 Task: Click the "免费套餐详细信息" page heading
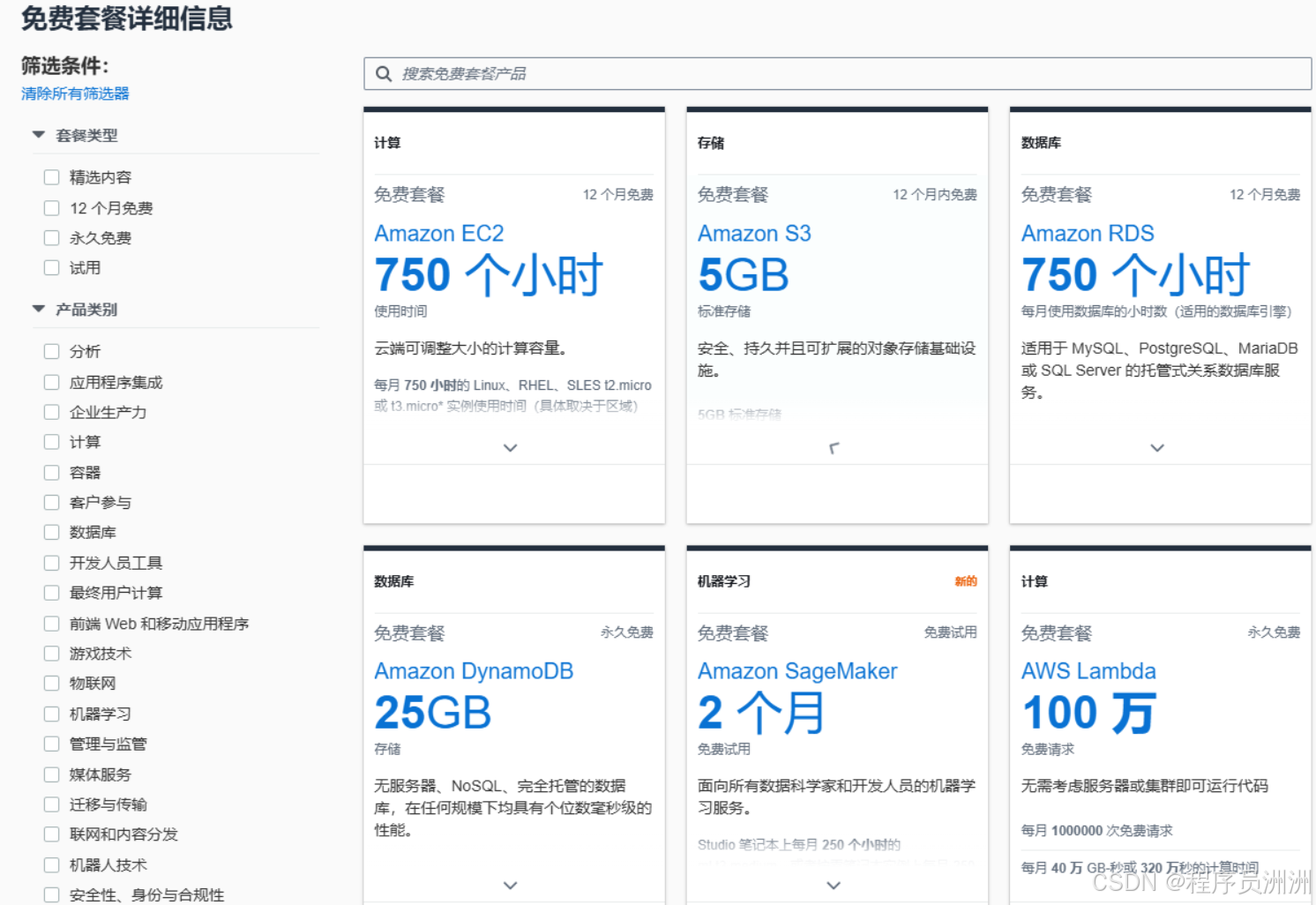click(x=127, y=18)
